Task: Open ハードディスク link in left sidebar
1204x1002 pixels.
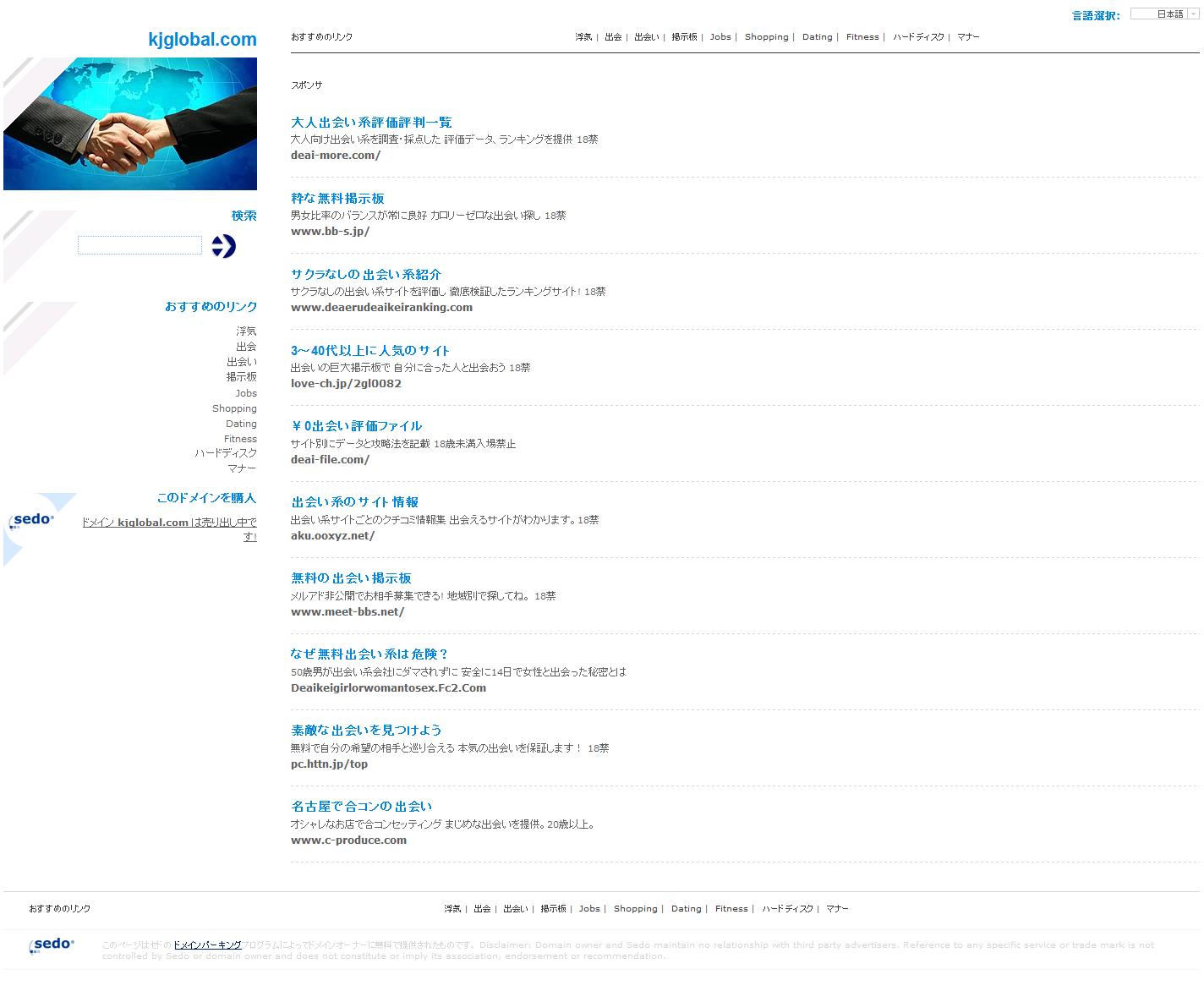Action: tap(226, 453)
